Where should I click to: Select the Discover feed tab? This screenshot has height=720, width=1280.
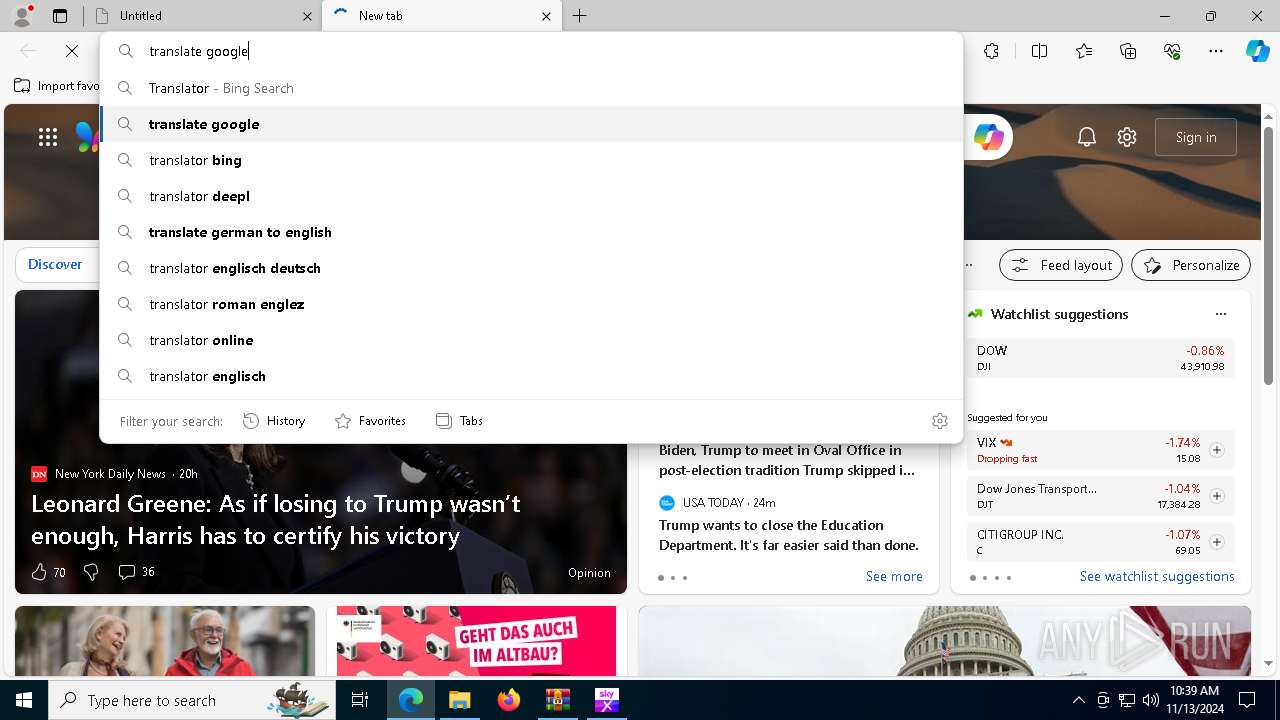click(55, 265)
